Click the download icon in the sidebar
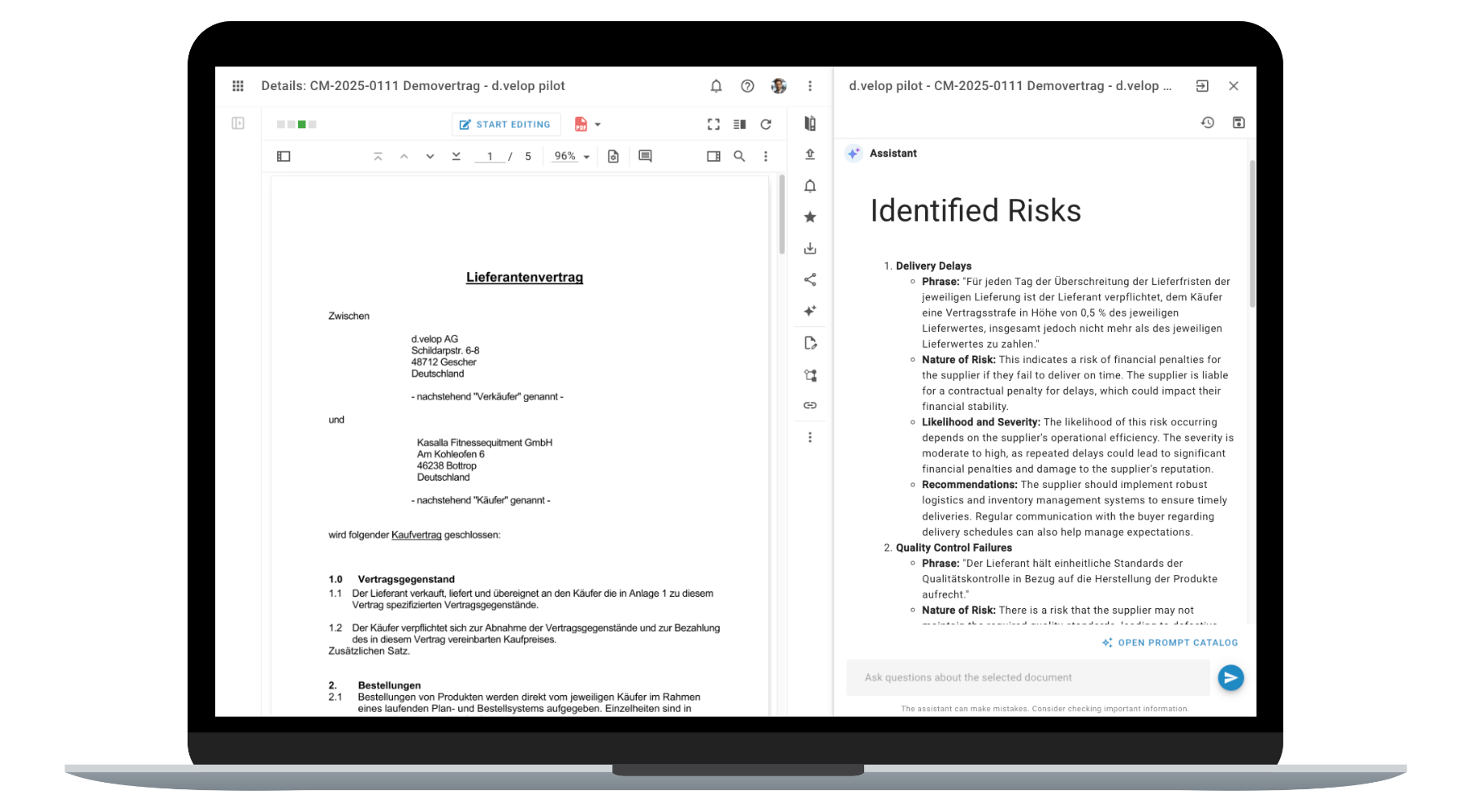Image resolution: width=1462 pixels, height=812 pixels. (x=810, y=248)
